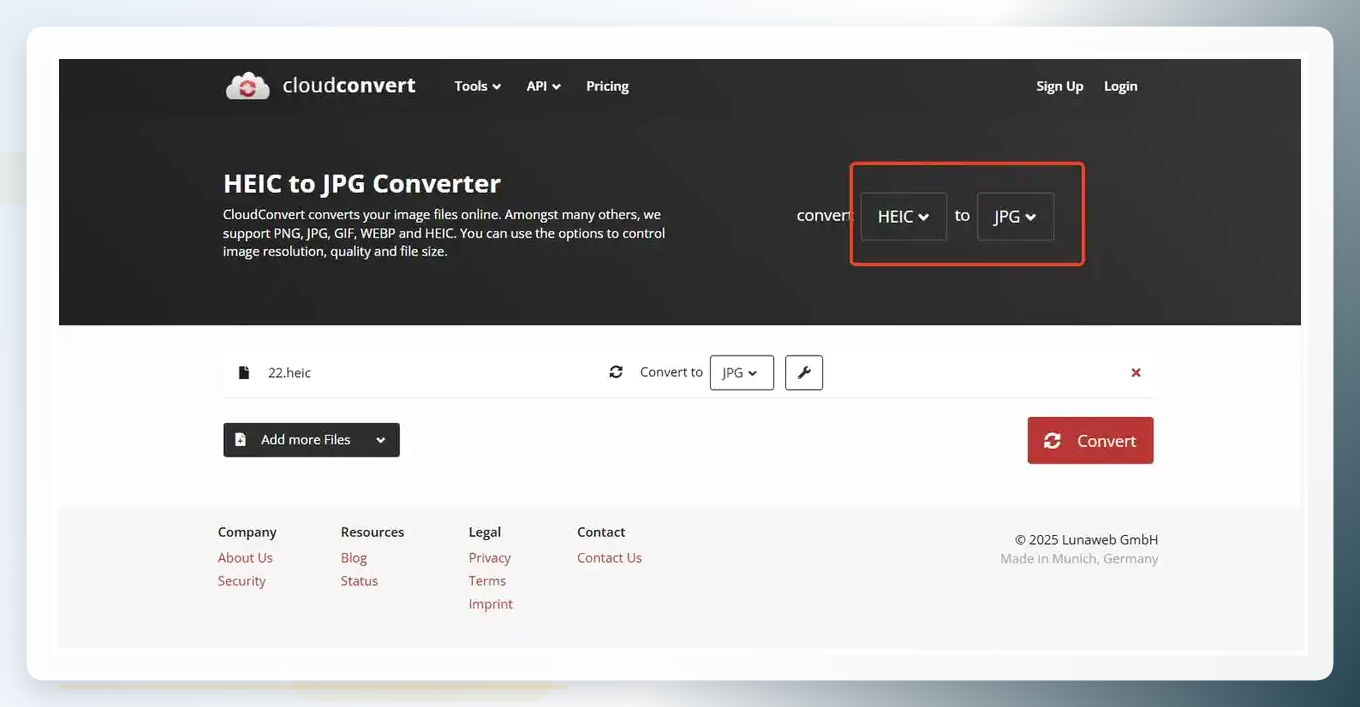Image resolution: width=1360 pixels, height=707 pixels.
Task: Click the file icon next to 22.heic
Action: (243, 373)
